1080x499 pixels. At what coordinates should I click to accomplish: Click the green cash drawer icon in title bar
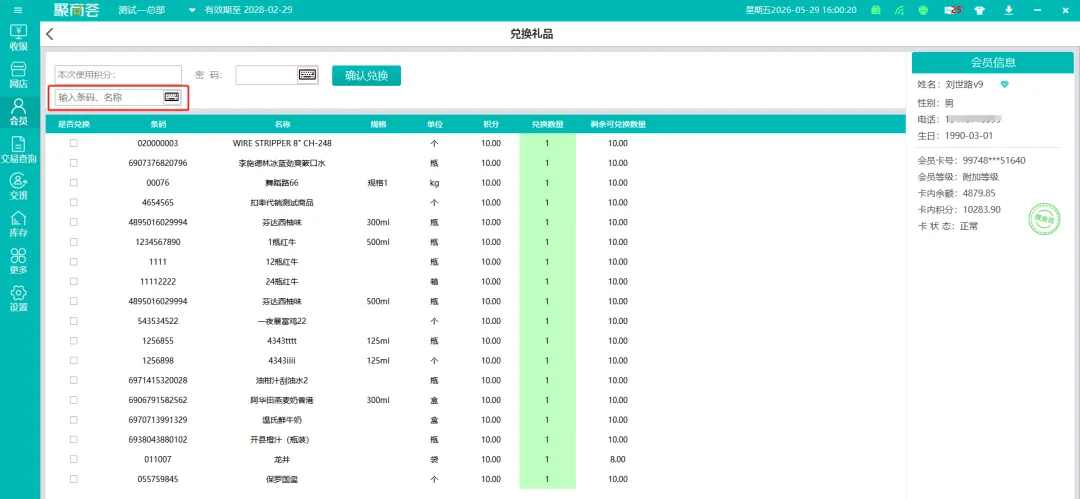click(875, 10)
